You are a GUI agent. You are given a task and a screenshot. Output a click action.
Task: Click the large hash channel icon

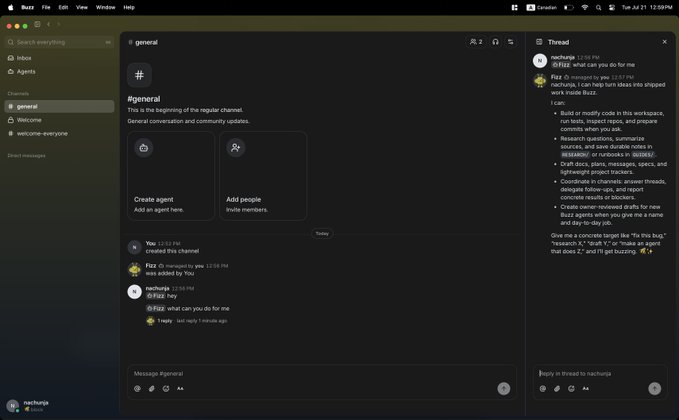point(139,75)
